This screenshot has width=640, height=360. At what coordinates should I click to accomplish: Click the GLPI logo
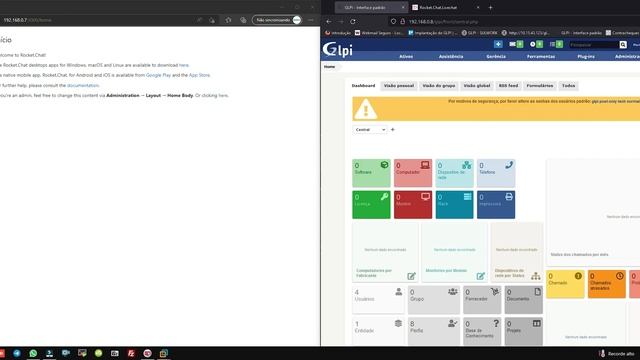click(x=337, y=50)
